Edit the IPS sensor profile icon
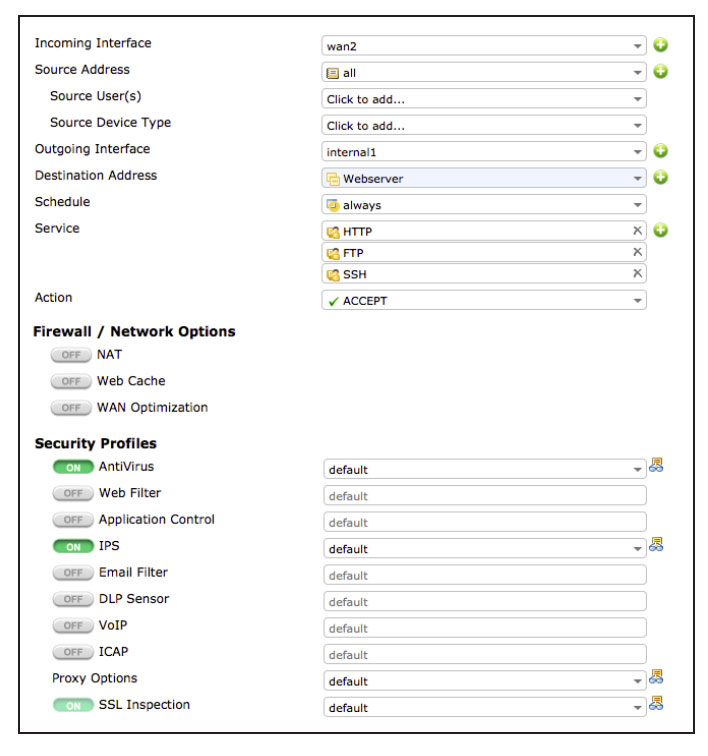Screen dimensions: 708x756 656,545
